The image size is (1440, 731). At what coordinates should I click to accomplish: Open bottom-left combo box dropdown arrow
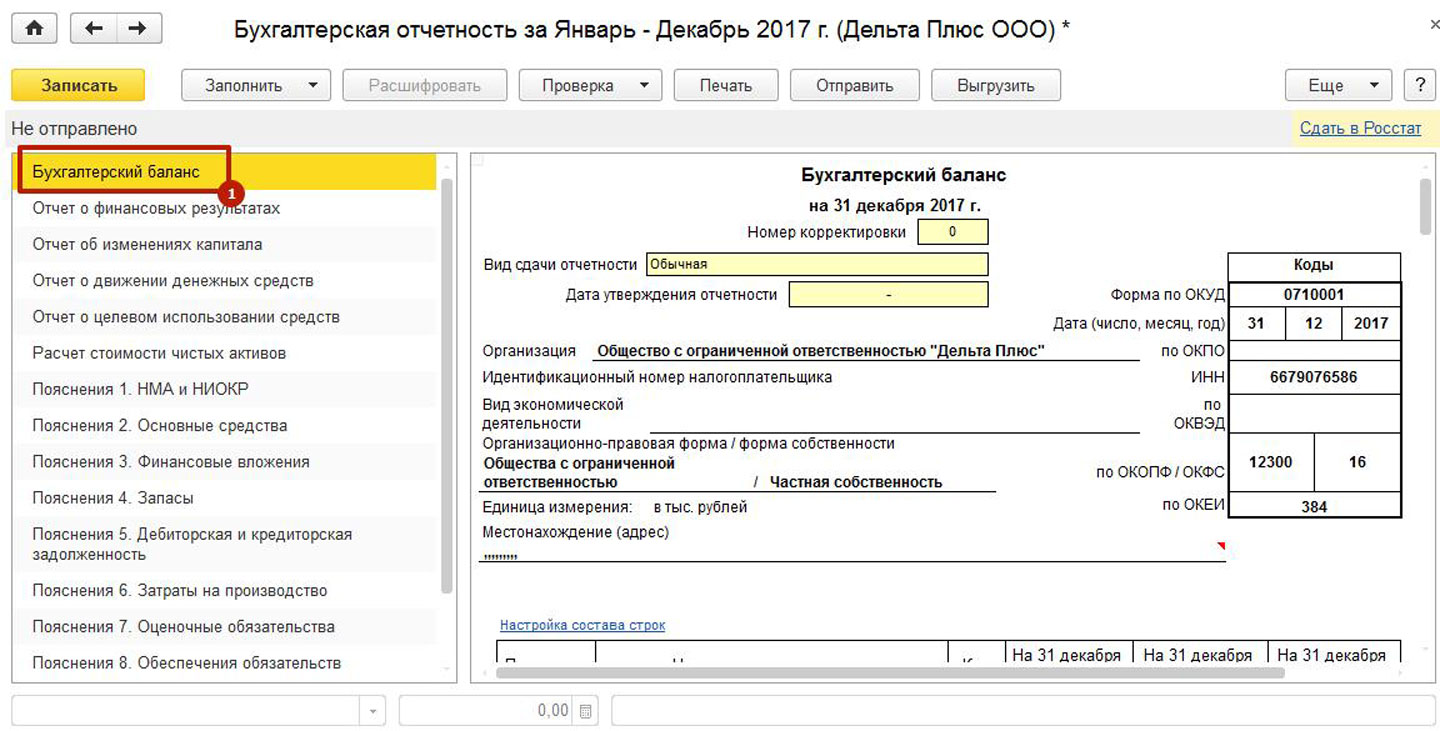[372, 711]
